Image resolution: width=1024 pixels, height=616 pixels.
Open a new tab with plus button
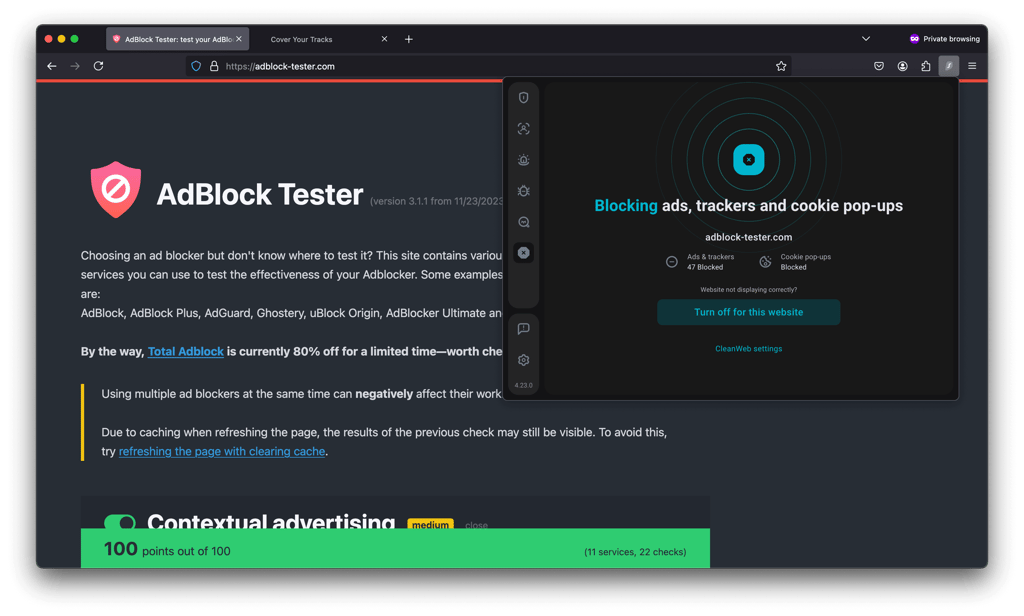pos(409,39)
